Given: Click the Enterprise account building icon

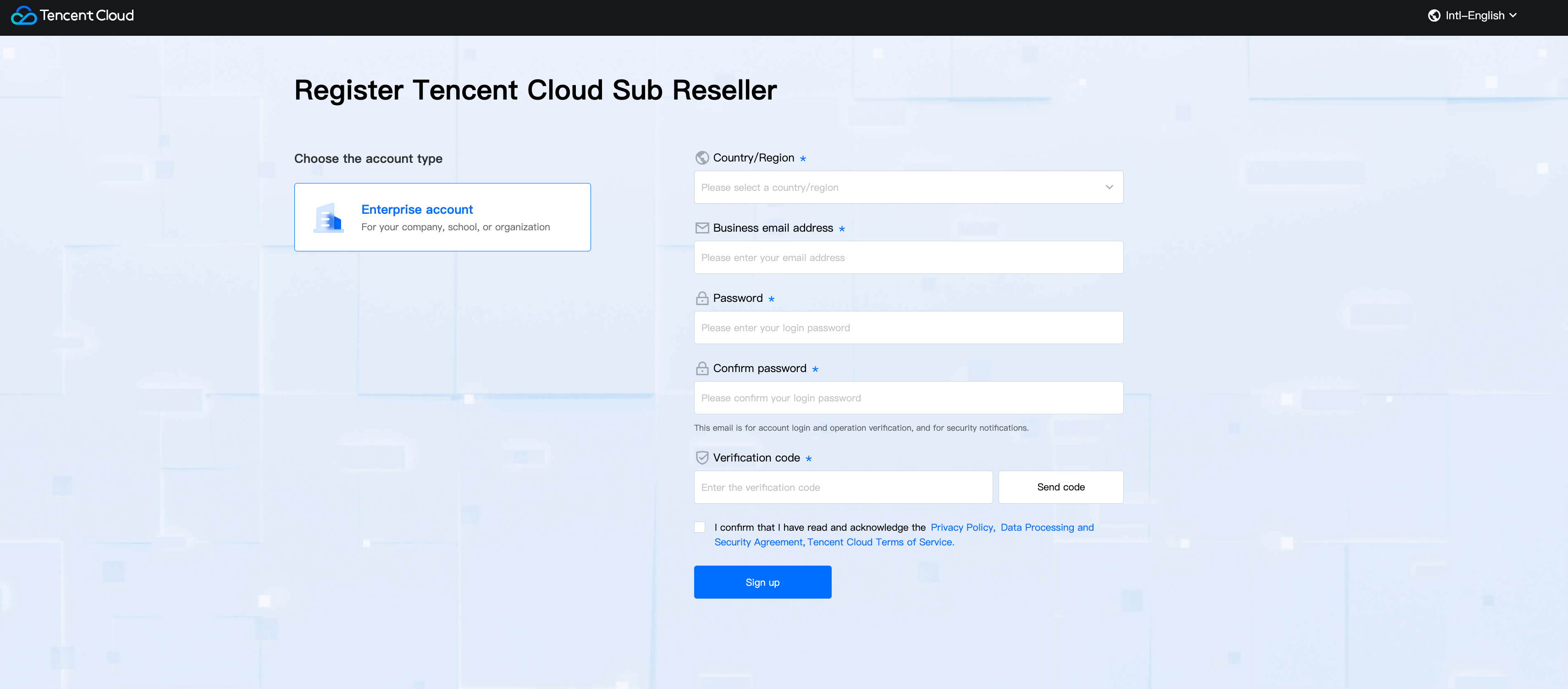Looking at the screenshot, I should coord(329,217).
